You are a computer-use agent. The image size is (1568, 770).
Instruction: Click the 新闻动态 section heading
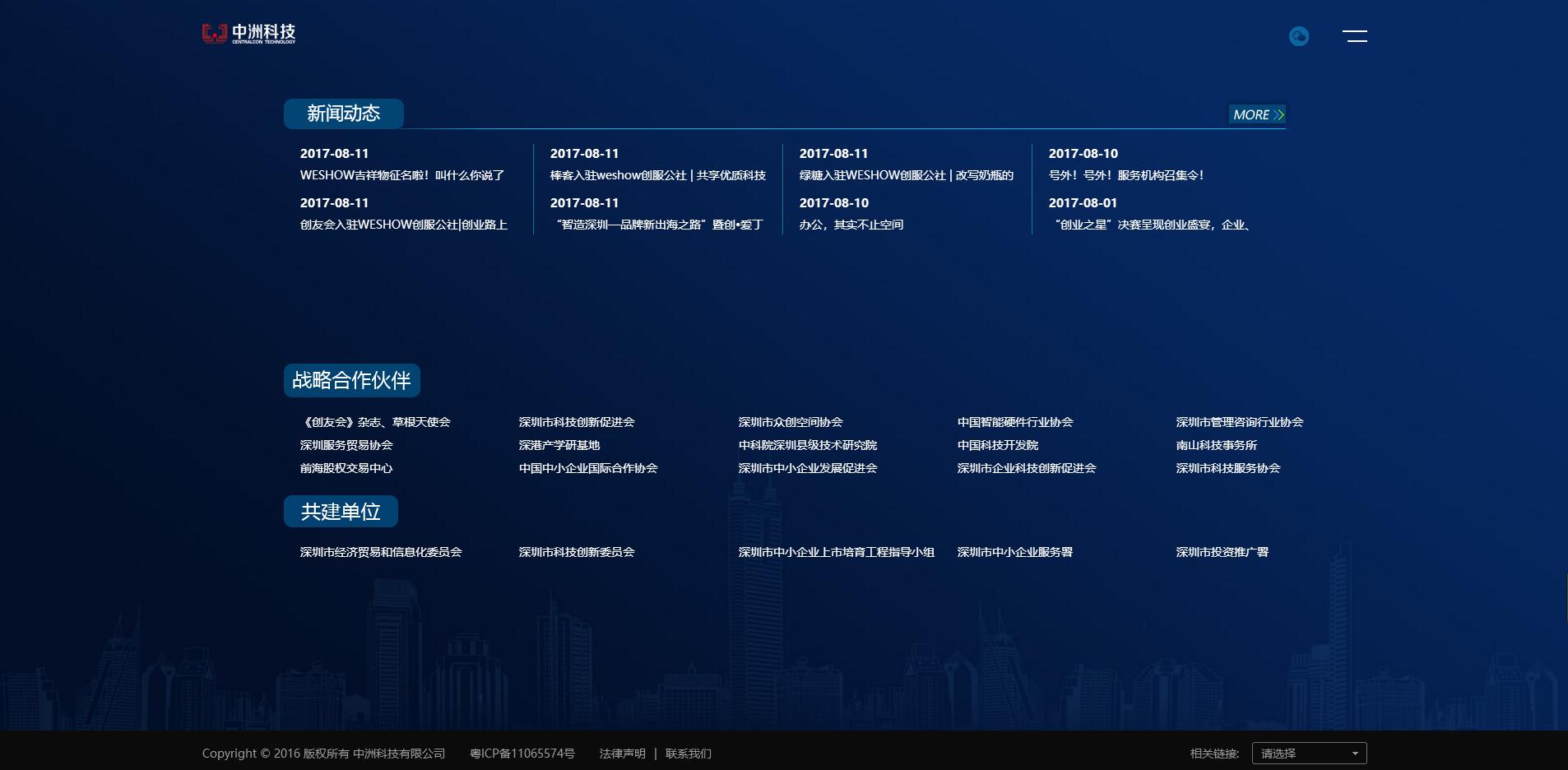pyautogui.click(x=343, y=114)
